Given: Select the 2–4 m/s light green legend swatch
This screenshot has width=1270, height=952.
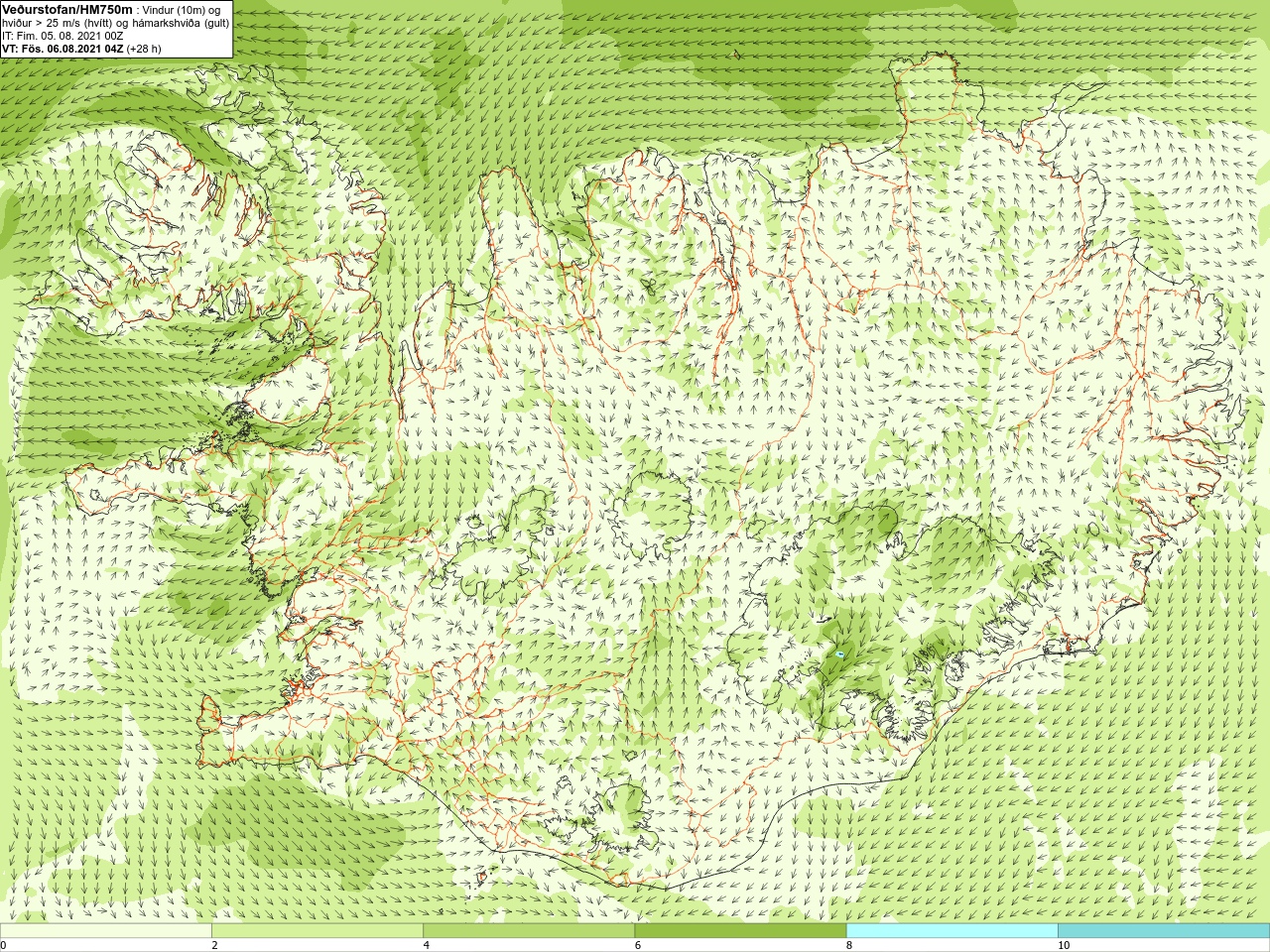Looking at the screenshot, I should click(317, 931).
